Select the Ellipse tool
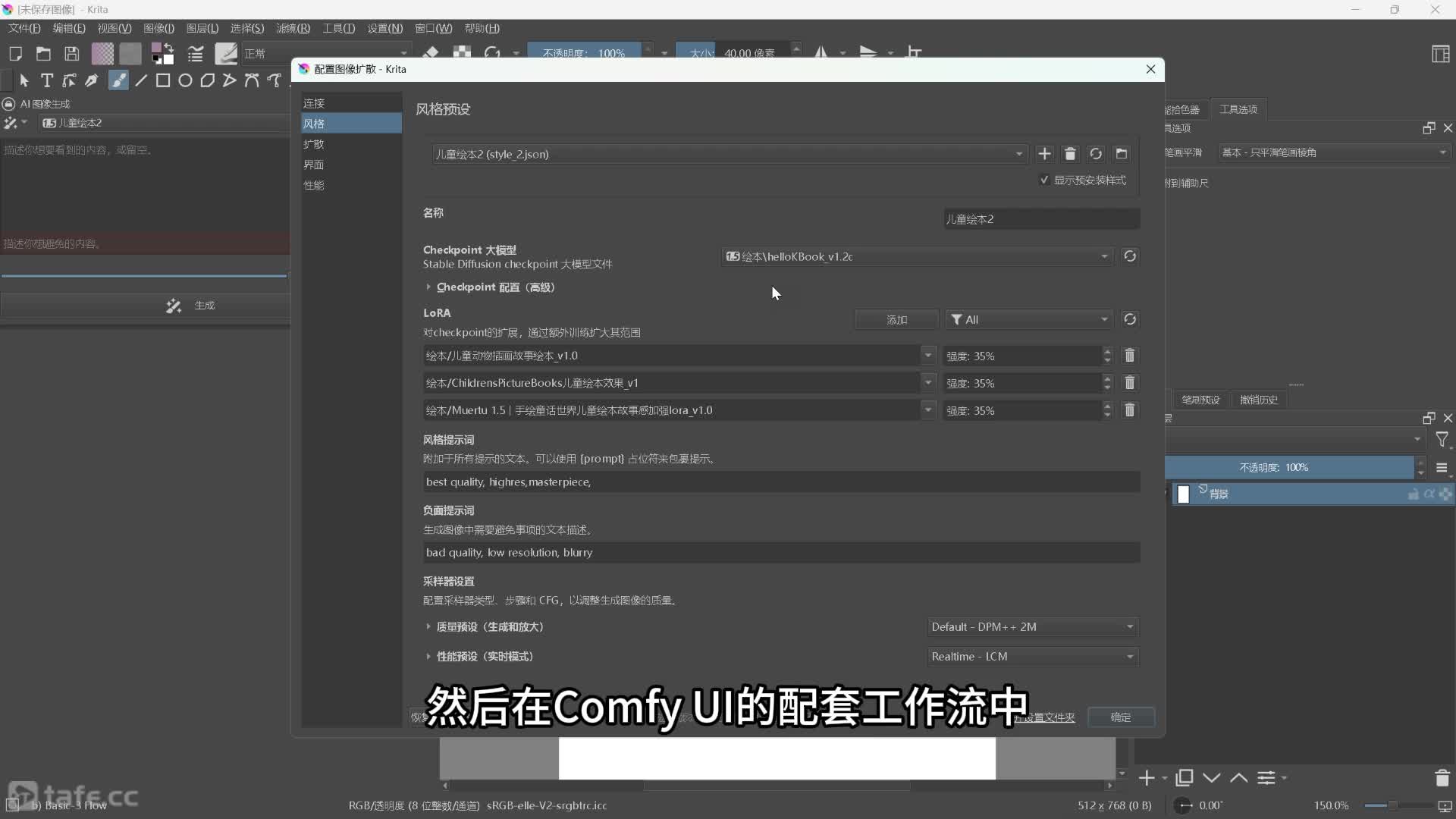1456x819 pixels. (x=185, y=80)
